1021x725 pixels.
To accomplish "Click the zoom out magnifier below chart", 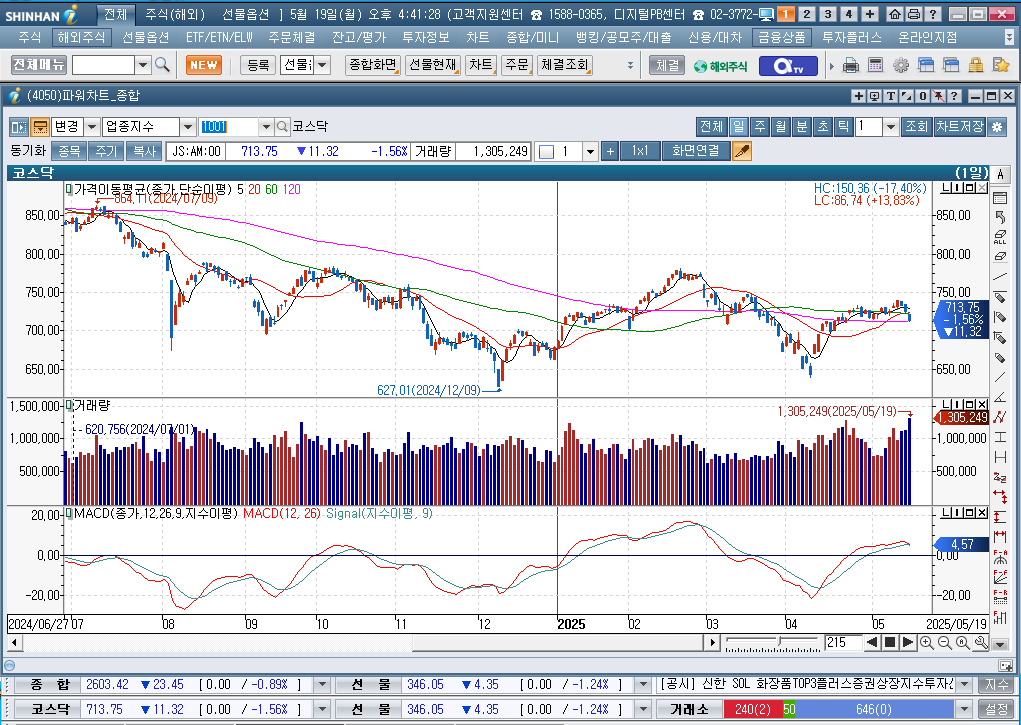I will (944, 643).
